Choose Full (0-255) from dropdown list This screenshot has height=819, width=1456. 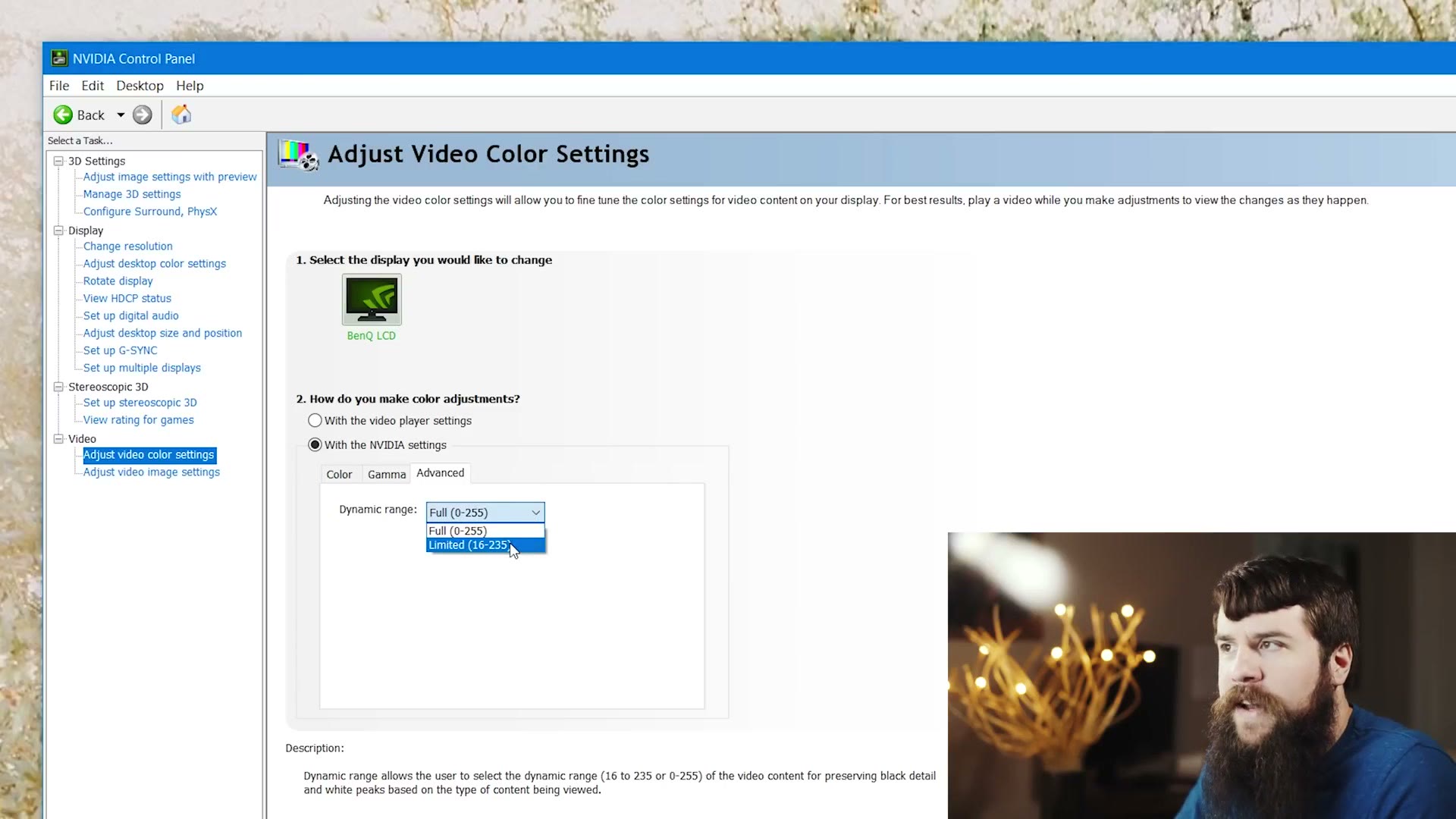[x=485, y=531]
